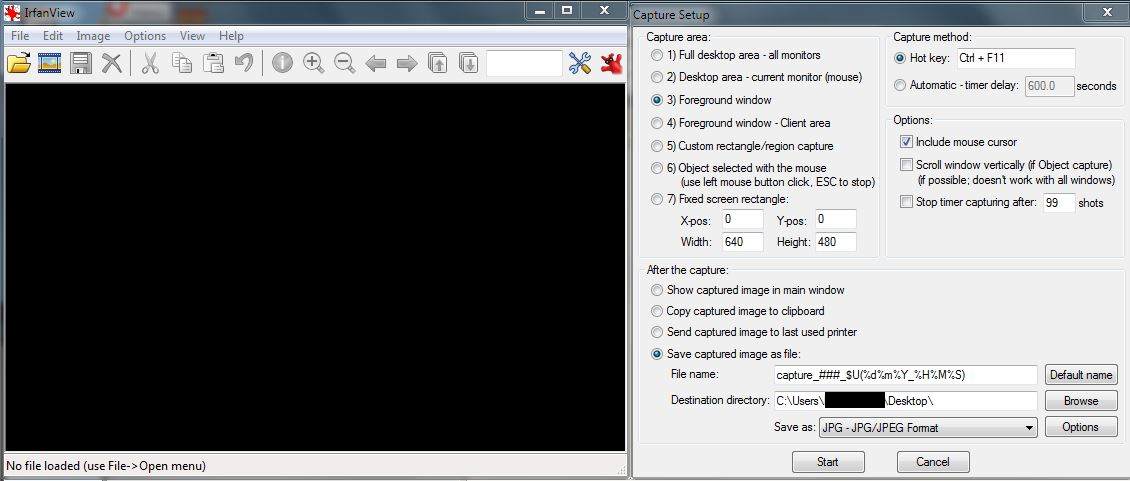This screenshot has width=1130, height=481.
Task: Click the Save floppy disk icon
Action: pos(80,63)
